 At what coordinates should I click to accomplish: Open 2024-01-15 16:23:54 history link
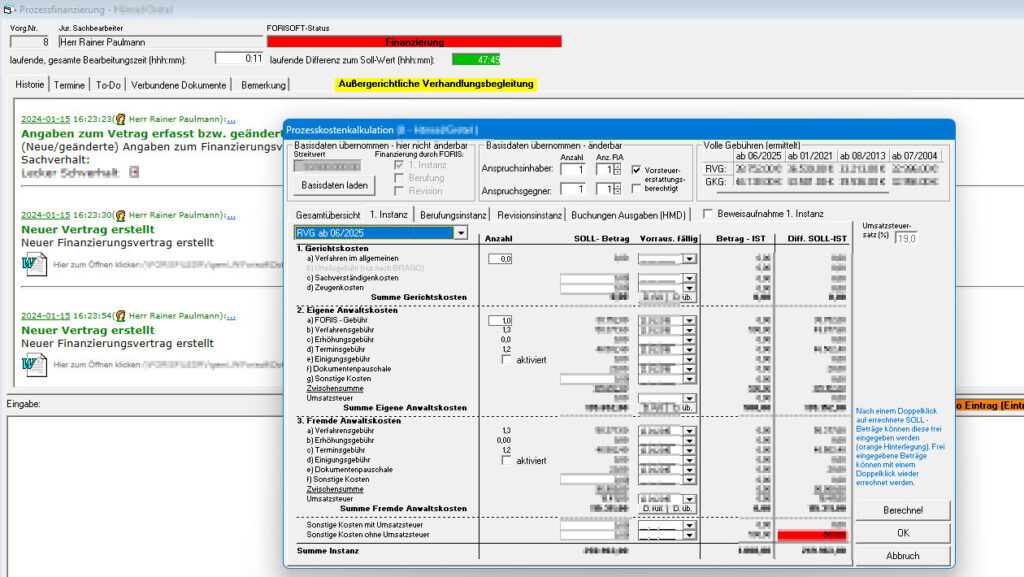coord(45,316)
